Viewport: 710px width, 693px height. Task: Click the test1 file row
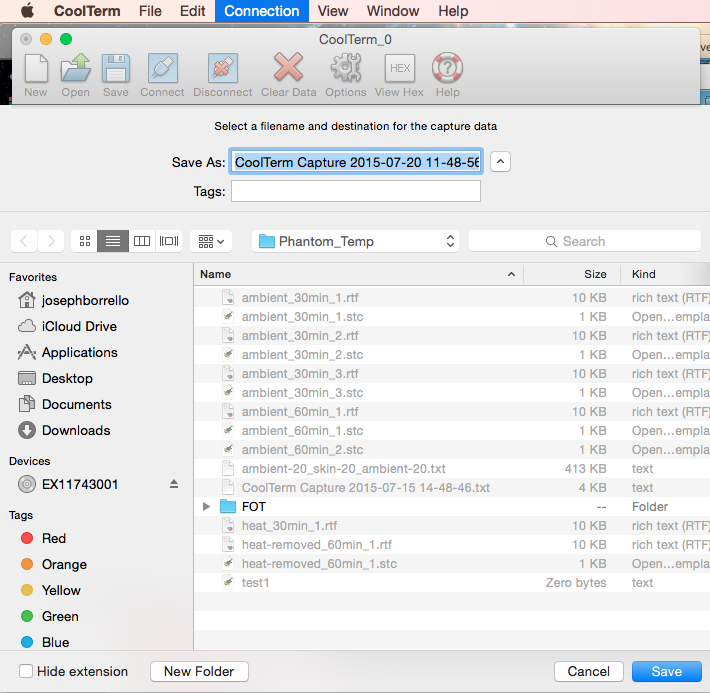(452, 582)
